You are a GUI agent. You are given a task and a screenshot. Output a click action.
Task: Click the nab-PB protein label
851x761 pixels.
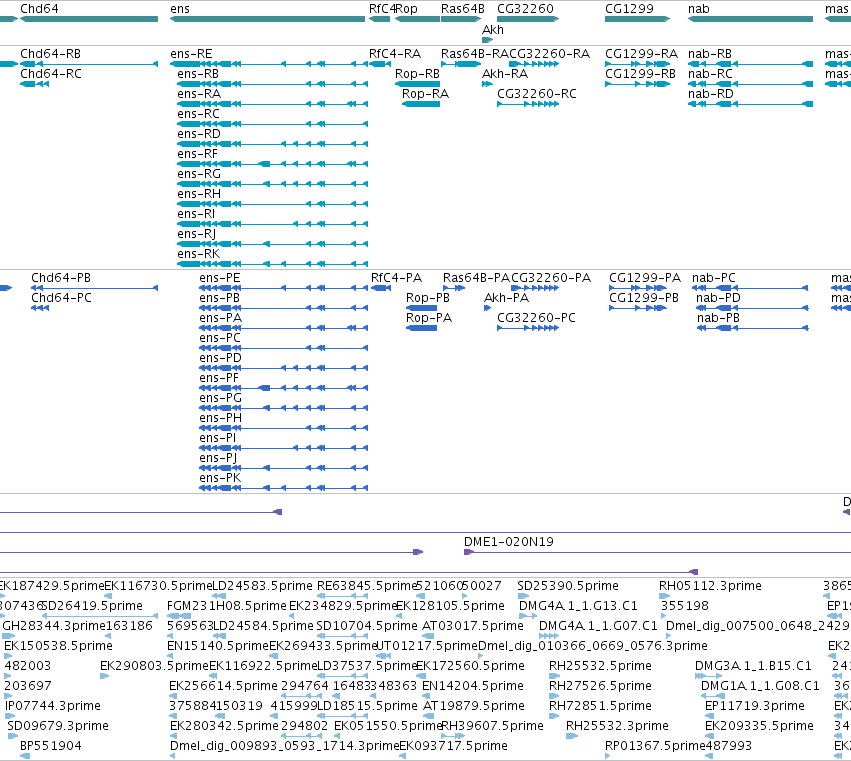point(718,318)
